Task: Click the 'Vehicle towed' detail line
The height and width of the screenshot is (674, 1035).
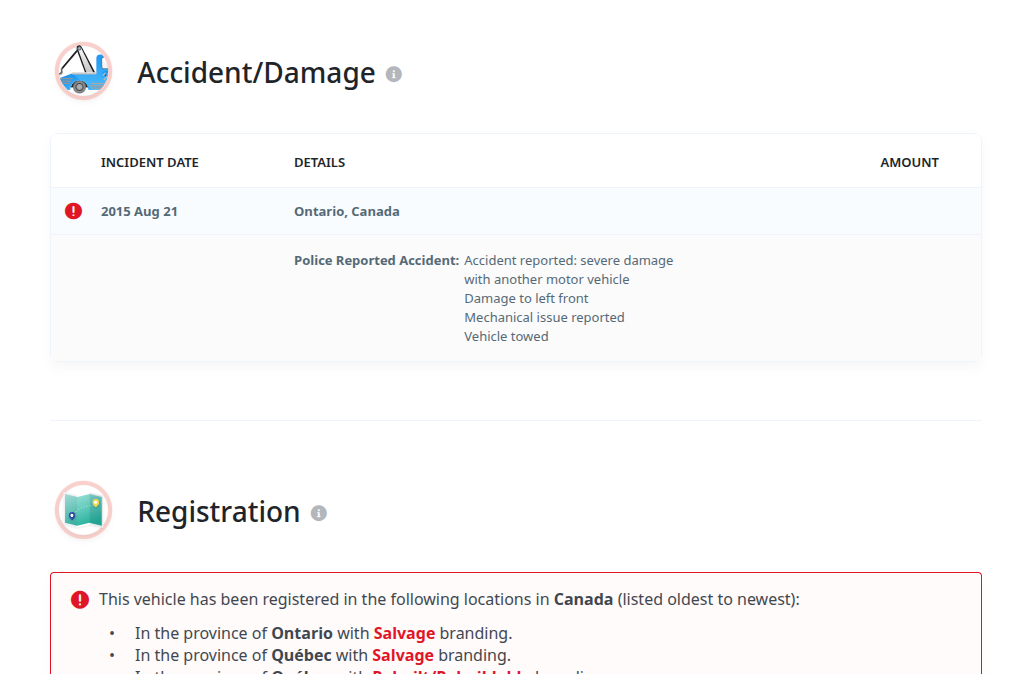Action: click(506, 337)
